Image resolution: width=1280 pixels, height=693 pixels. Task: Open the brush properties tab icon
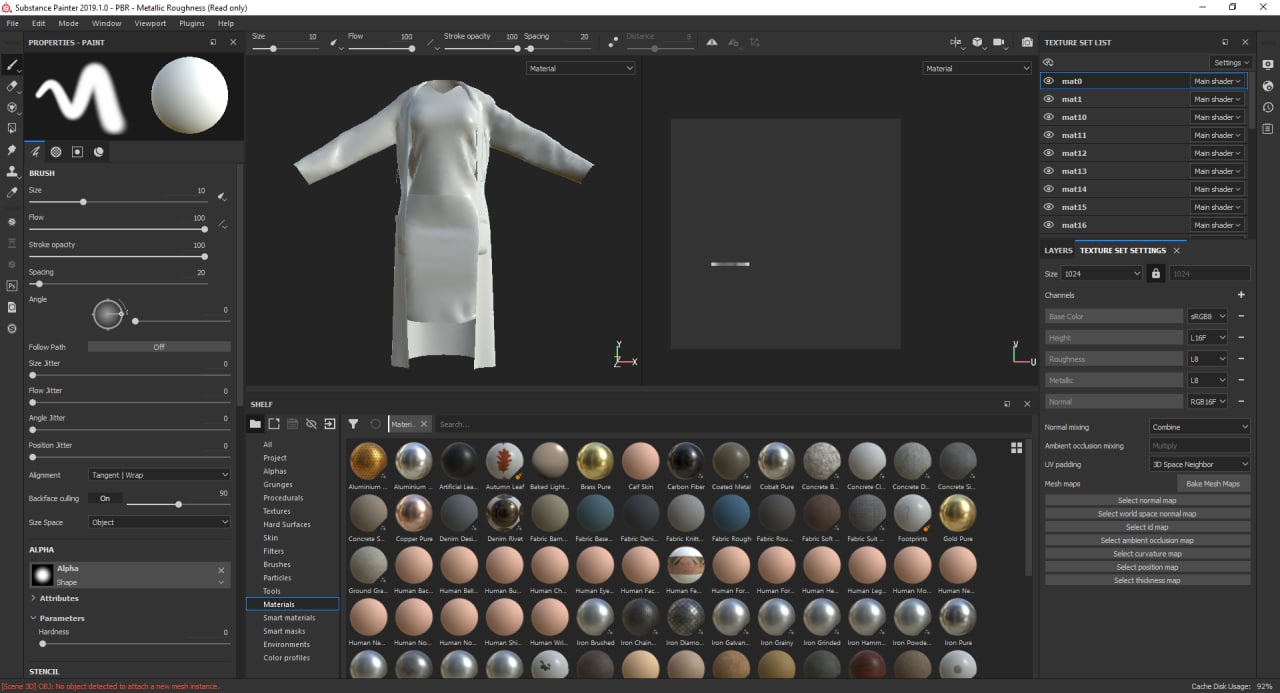pos(35,152)
